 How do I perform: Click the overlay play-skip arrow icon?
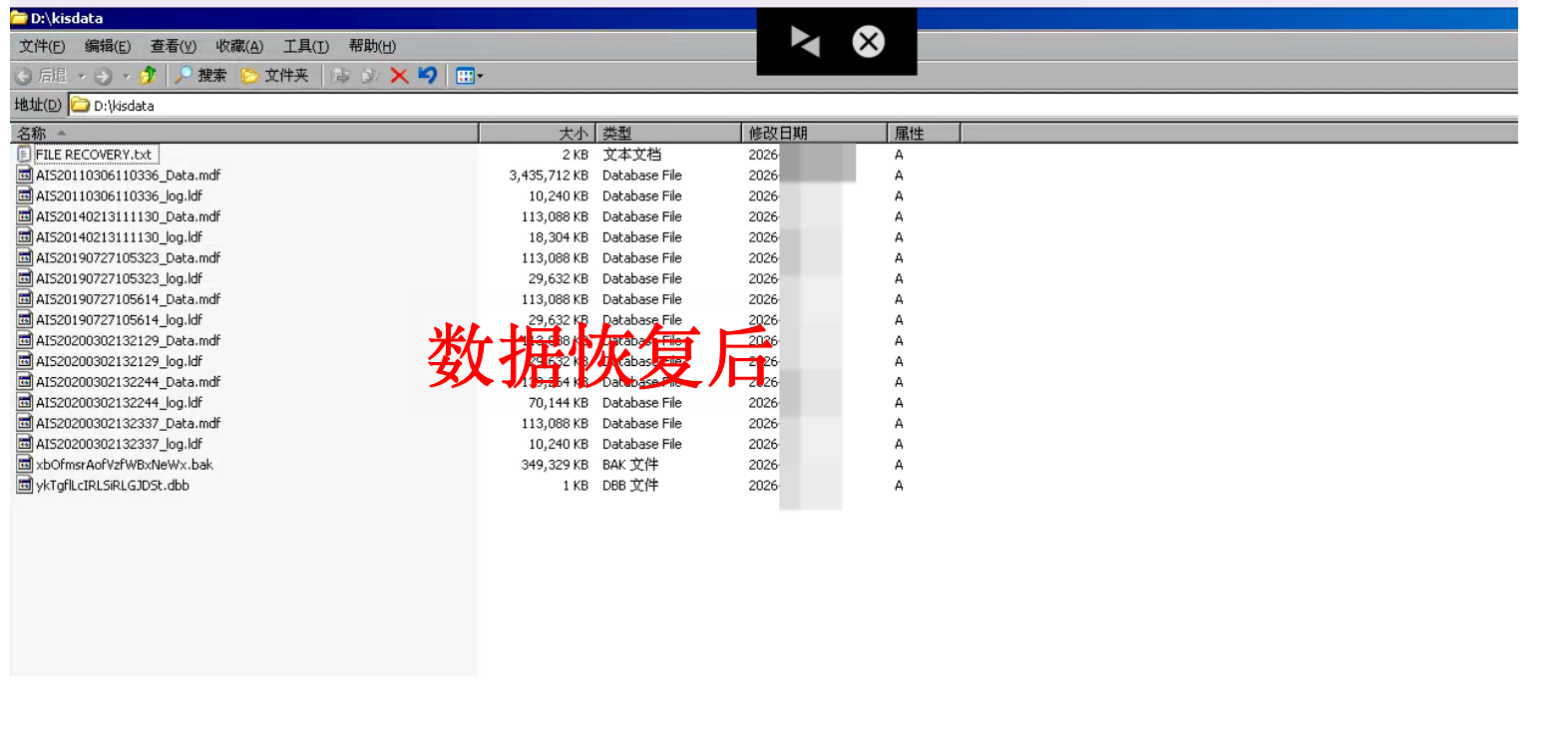pos(804,42)
